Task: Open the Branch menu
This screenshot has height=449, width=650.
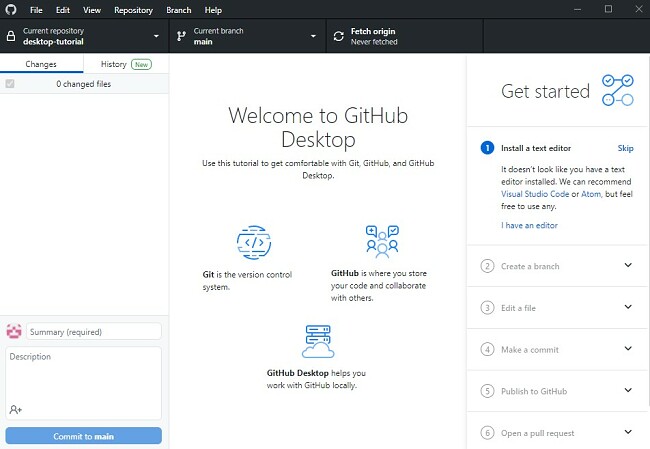Action: 179,10
